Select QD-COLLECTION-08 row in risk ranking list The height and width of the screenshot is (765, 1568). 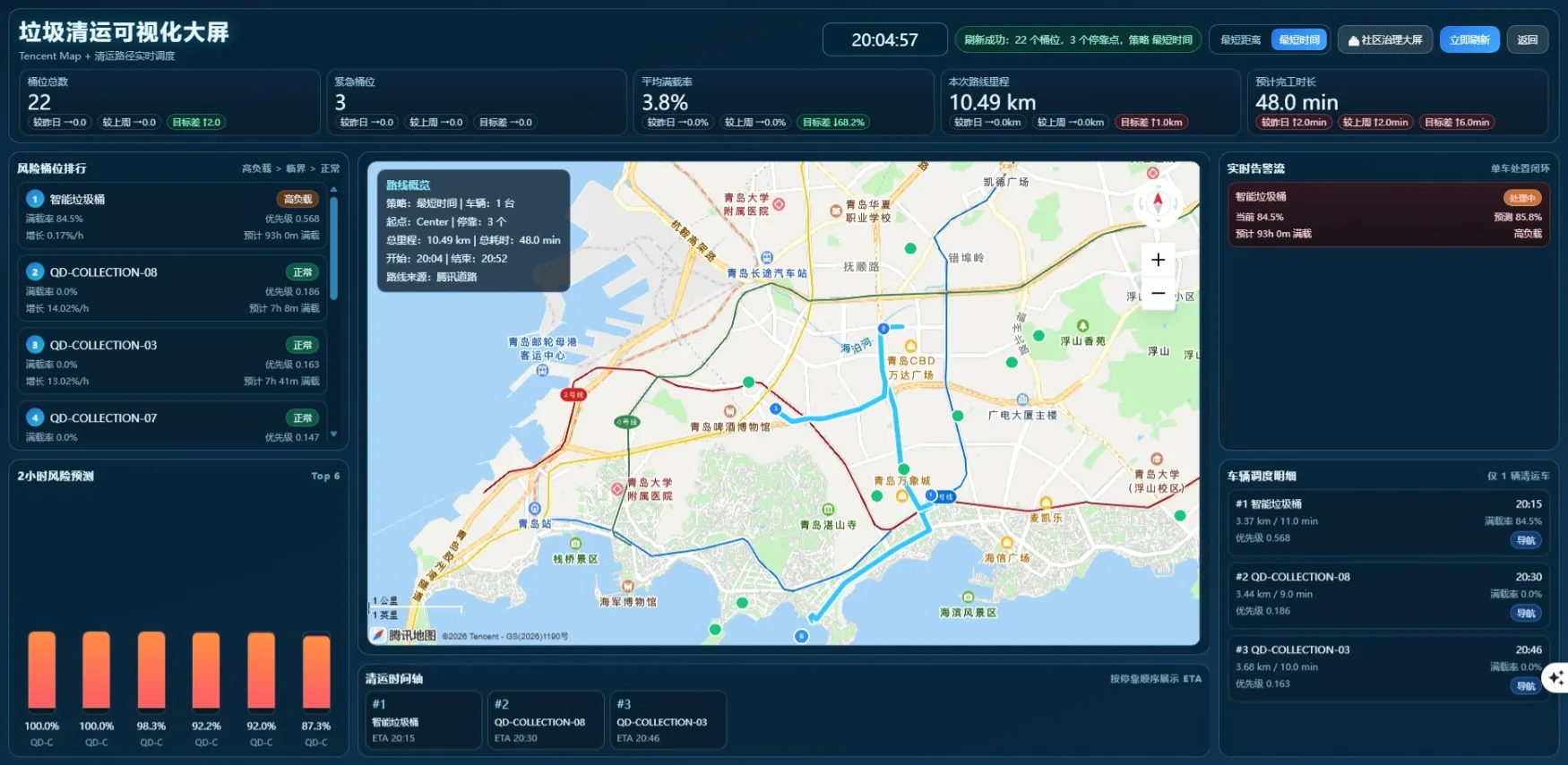click(x=172, y=288)
